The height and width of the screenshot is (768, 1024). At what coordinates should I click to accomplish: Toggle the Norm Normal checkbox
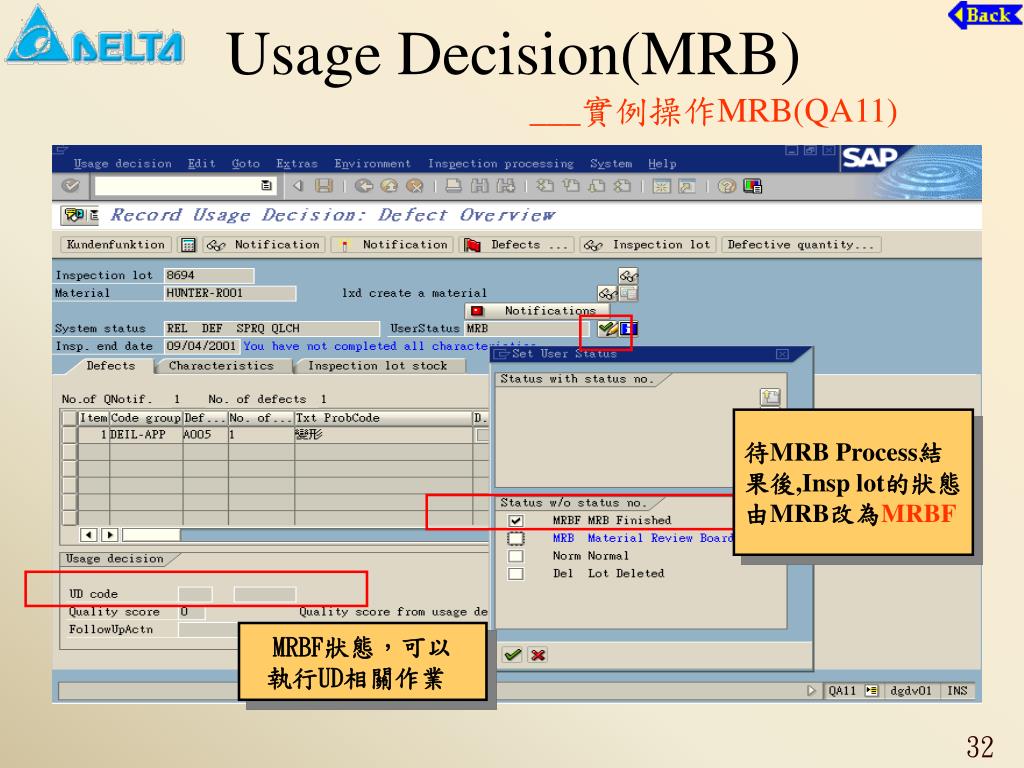[516, 556]
